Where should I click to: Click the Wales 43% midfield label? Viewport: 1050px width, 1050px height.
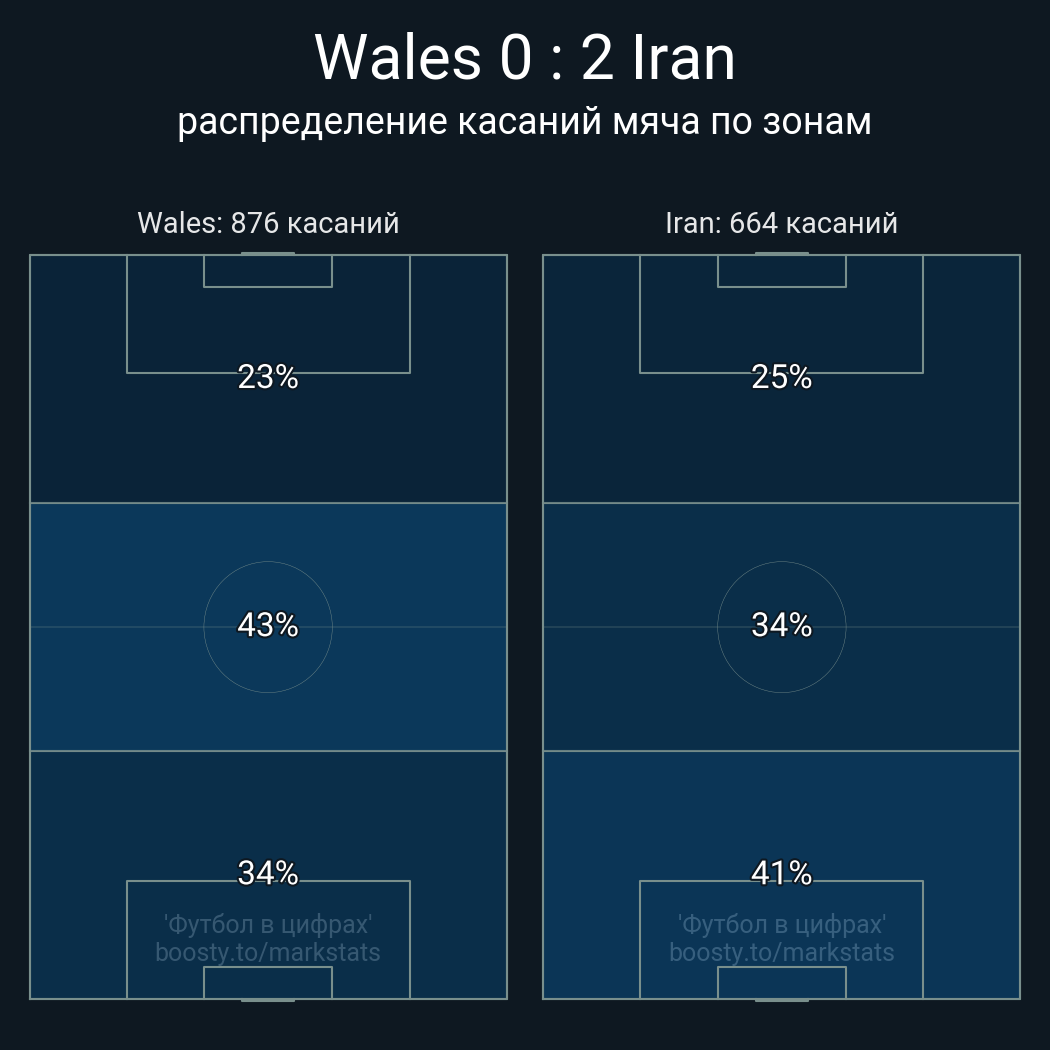tap(268, 626)
